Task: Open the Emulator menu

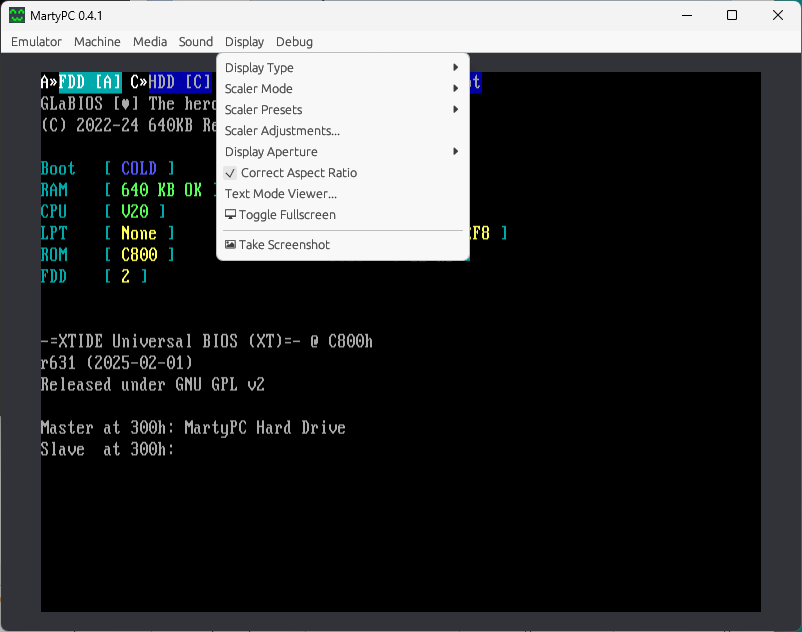Action: (x=36, y=42)
